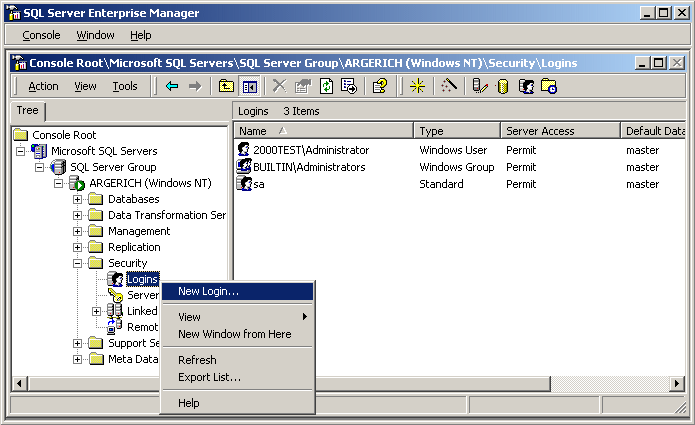Click the Up one level folder icon
The height and width of the screenshot is (425, 695).
coord(226,86)
